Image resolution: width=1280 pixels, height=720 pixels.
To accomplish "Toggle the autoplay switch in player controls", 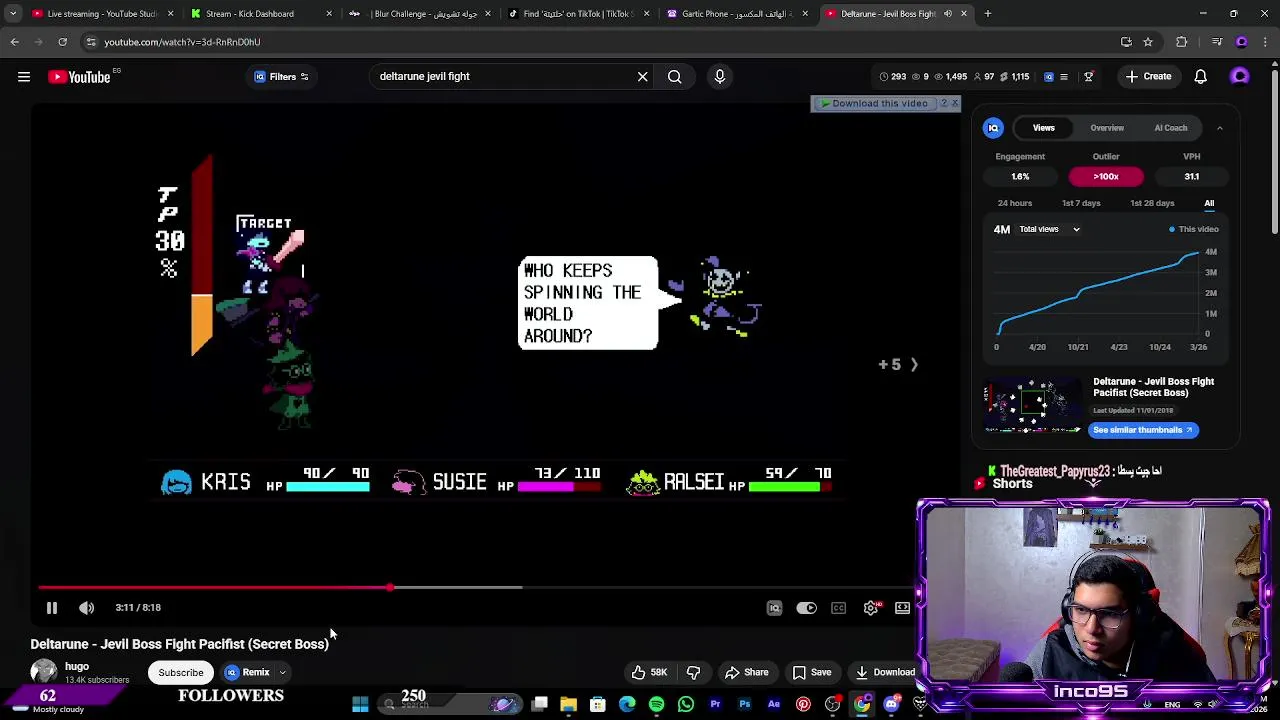I will pos(806,608).
